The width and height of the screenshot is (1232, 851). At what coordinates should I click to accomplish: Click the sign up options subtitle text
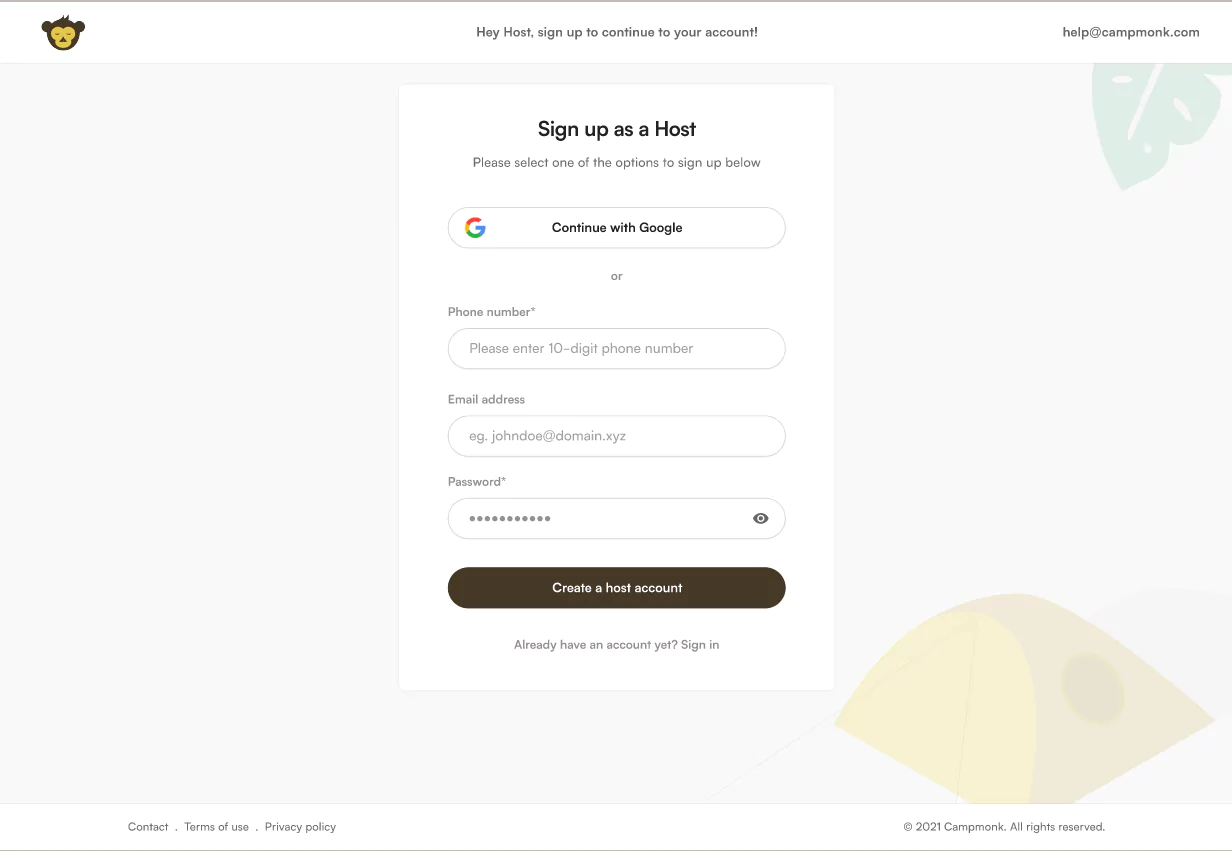tap(616, 163)
